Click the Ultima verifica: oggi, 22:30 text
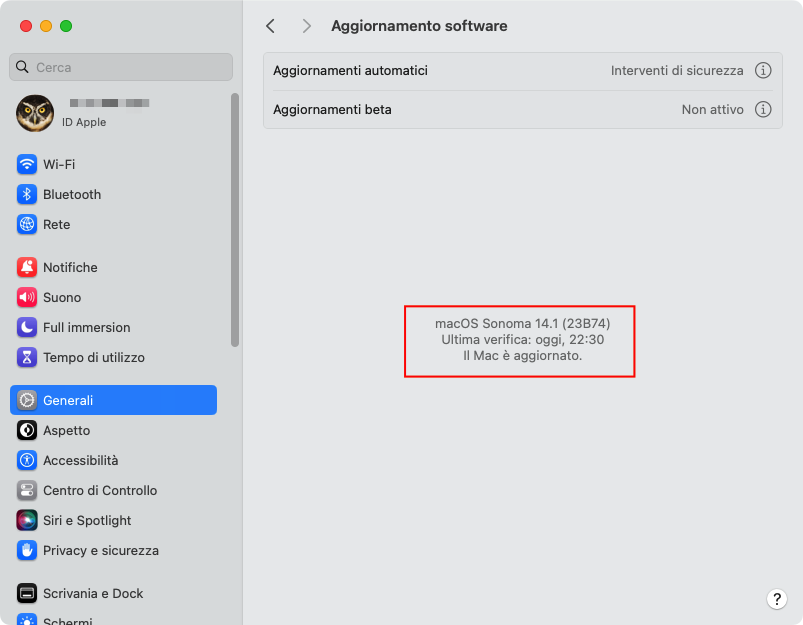This screenshot has width=803, height=625. [522, 339]
